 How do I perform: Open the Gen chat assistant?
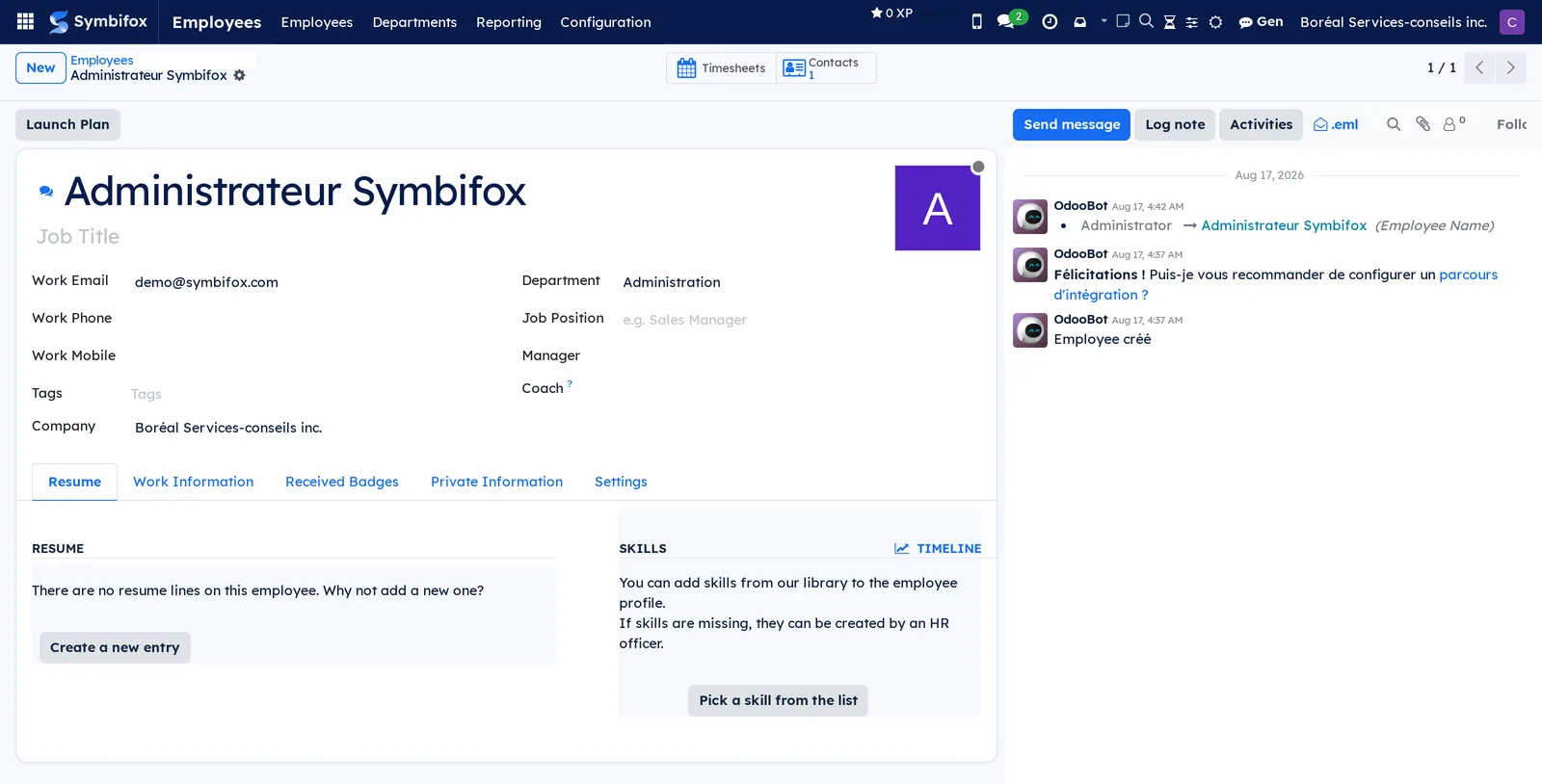1261,21
